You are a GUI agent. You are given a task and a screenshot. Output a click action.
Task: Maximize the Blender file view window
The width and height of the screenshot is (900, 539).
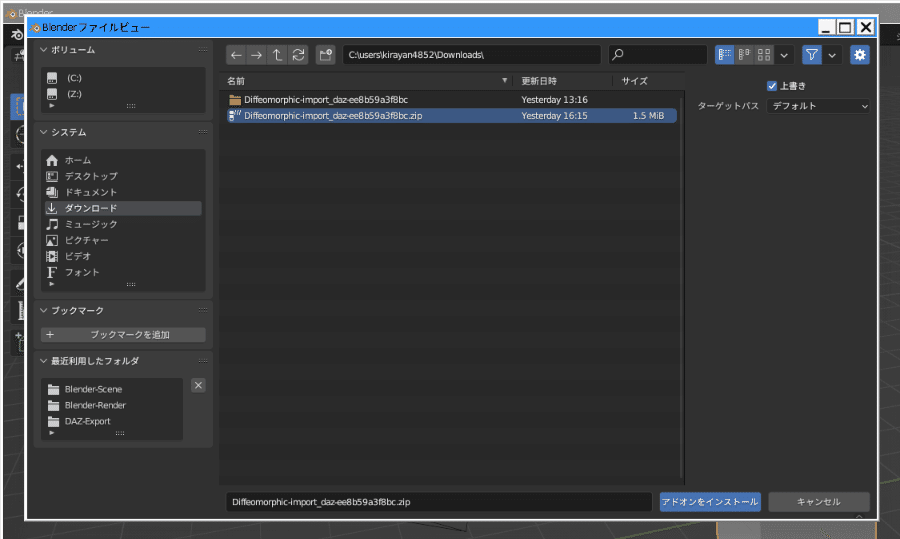tap(845, 27)
